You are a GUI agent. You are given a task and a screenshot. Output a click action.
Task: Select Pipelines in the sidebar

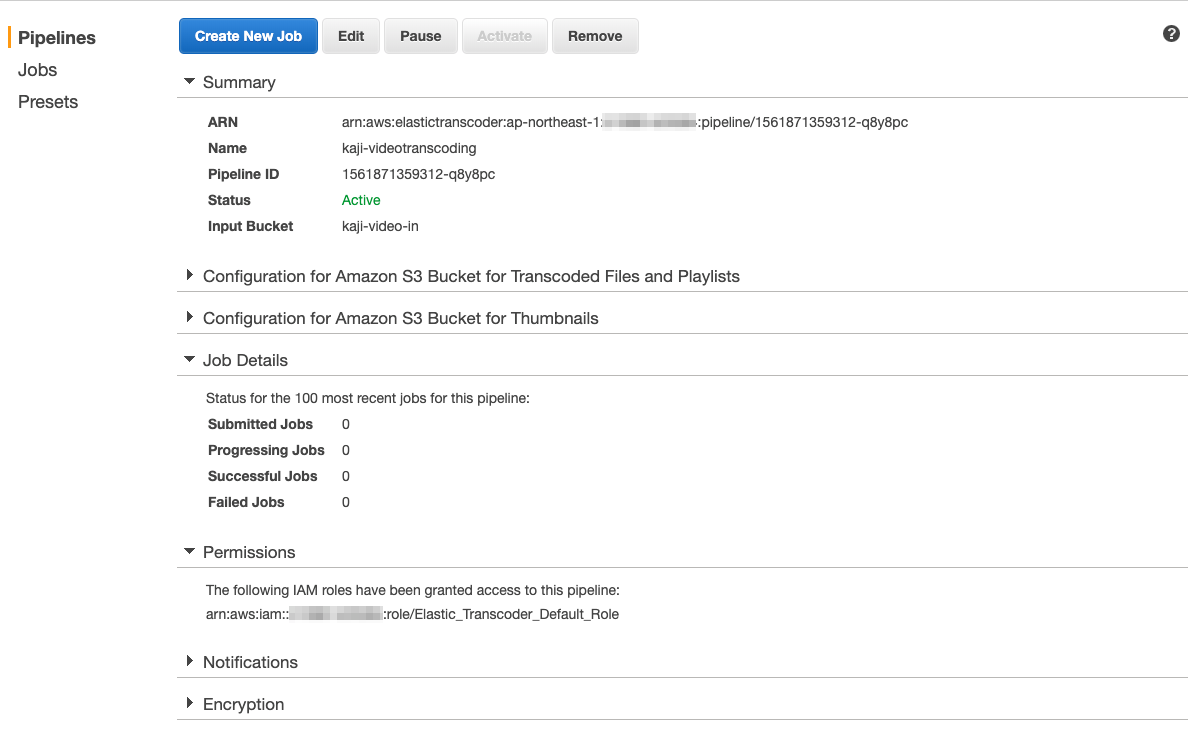point(55,37)
